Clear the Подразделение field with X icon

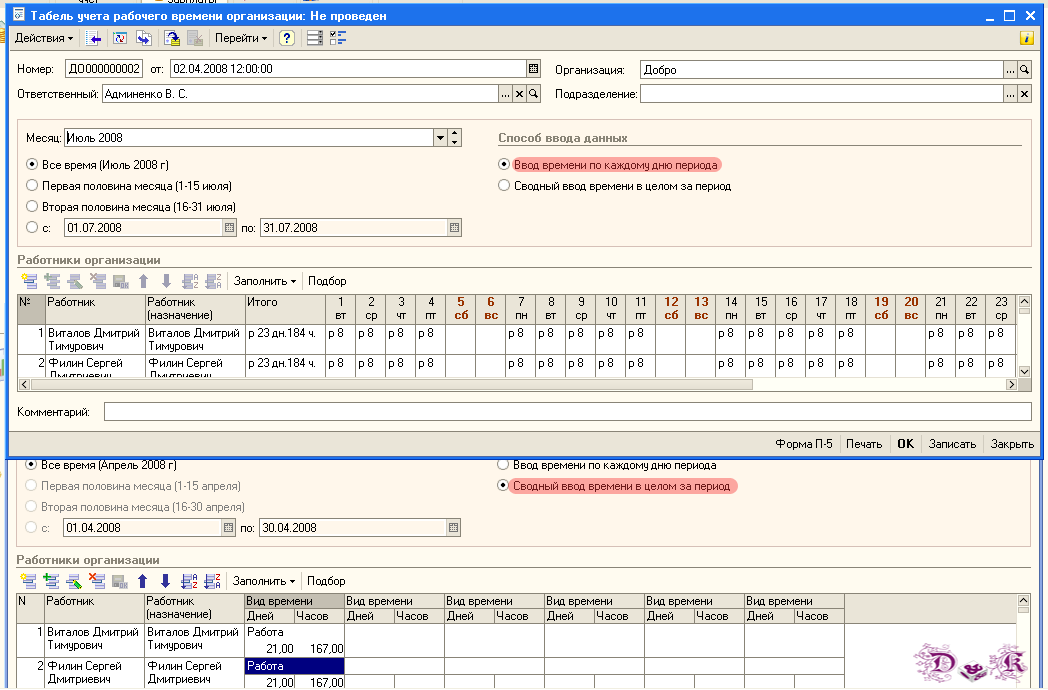(x=1024, y=94)
